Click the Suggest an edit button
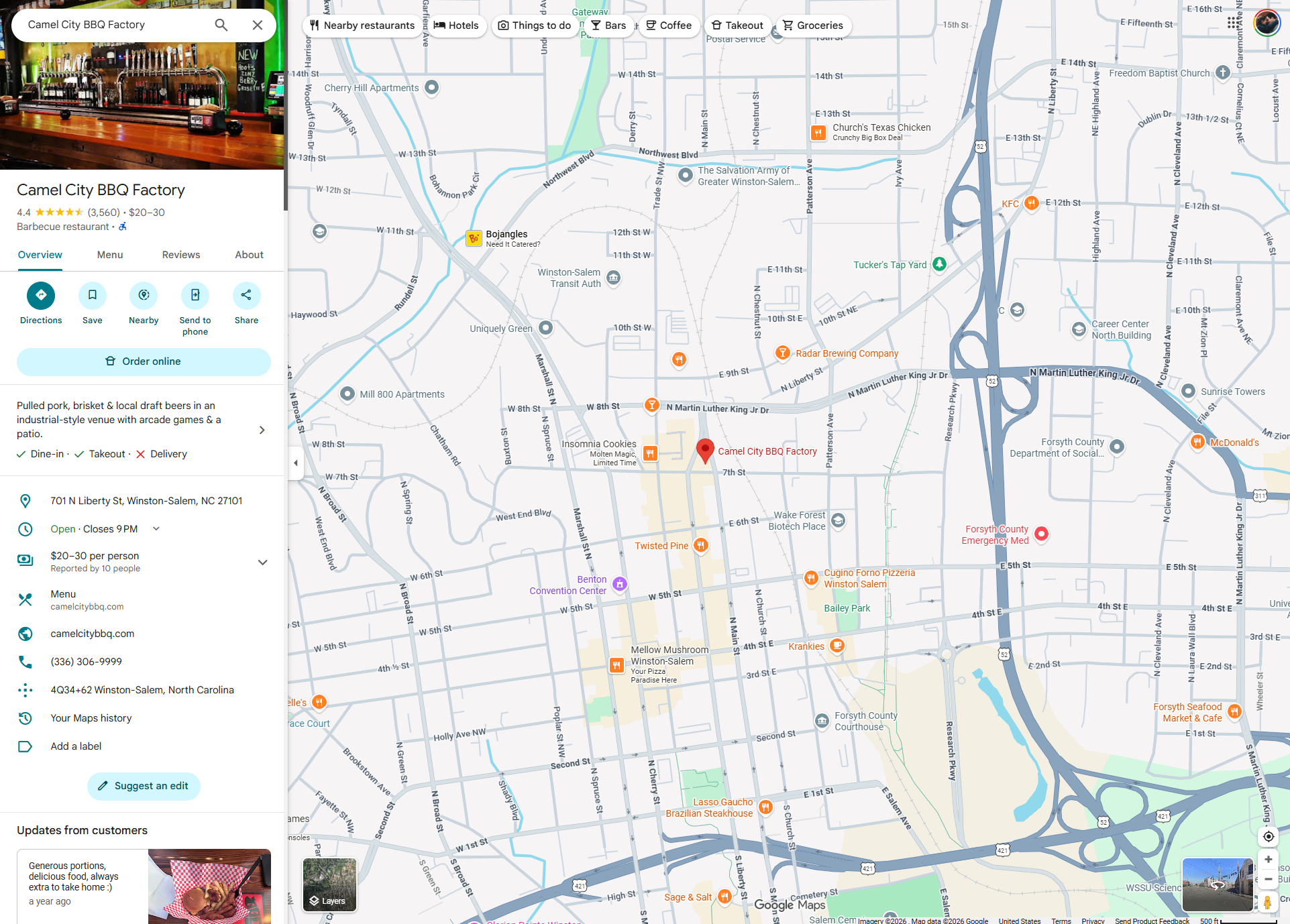Viewport: 1290px width, 924px height. 144,786
